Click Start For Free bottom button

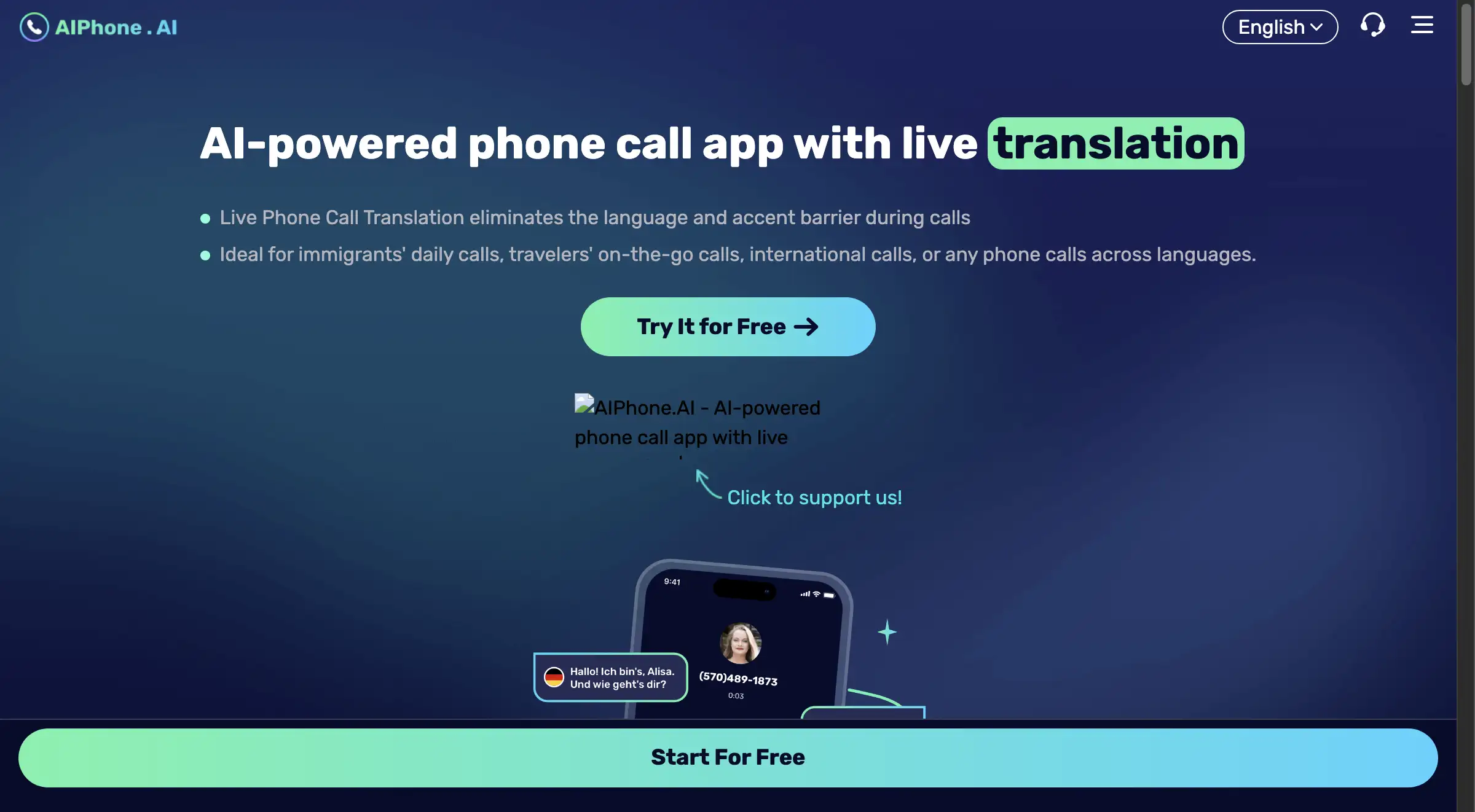point(728,757)
